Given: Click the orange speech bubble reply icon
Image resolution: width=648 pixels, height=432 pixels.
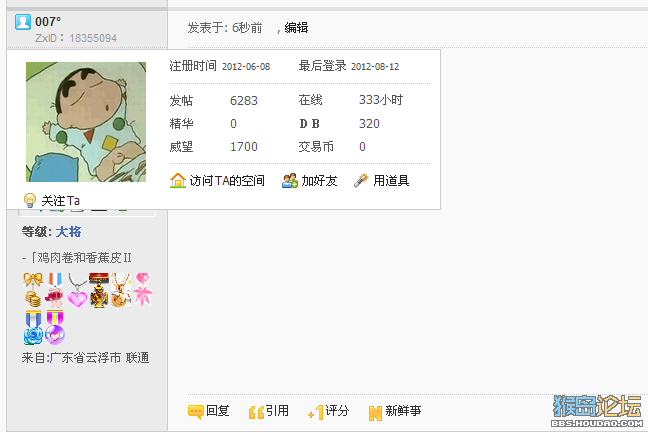Looking at the screenshot, I should click(195, 412).
